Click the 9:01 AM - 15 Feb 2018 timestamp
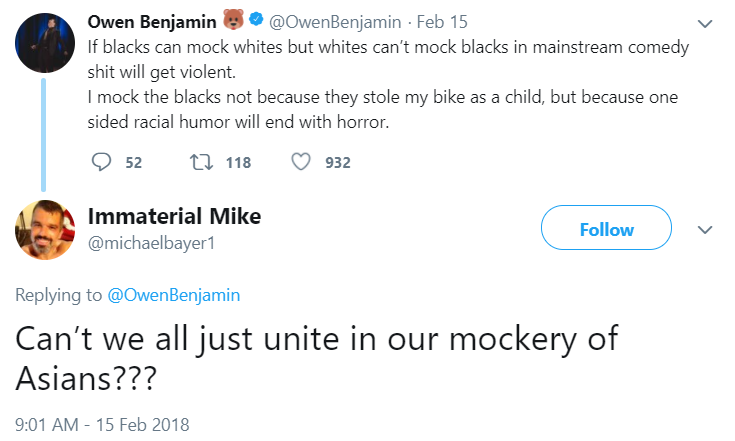Image resolution: width=735 pixels, height=441 pixels. [102, 425]
